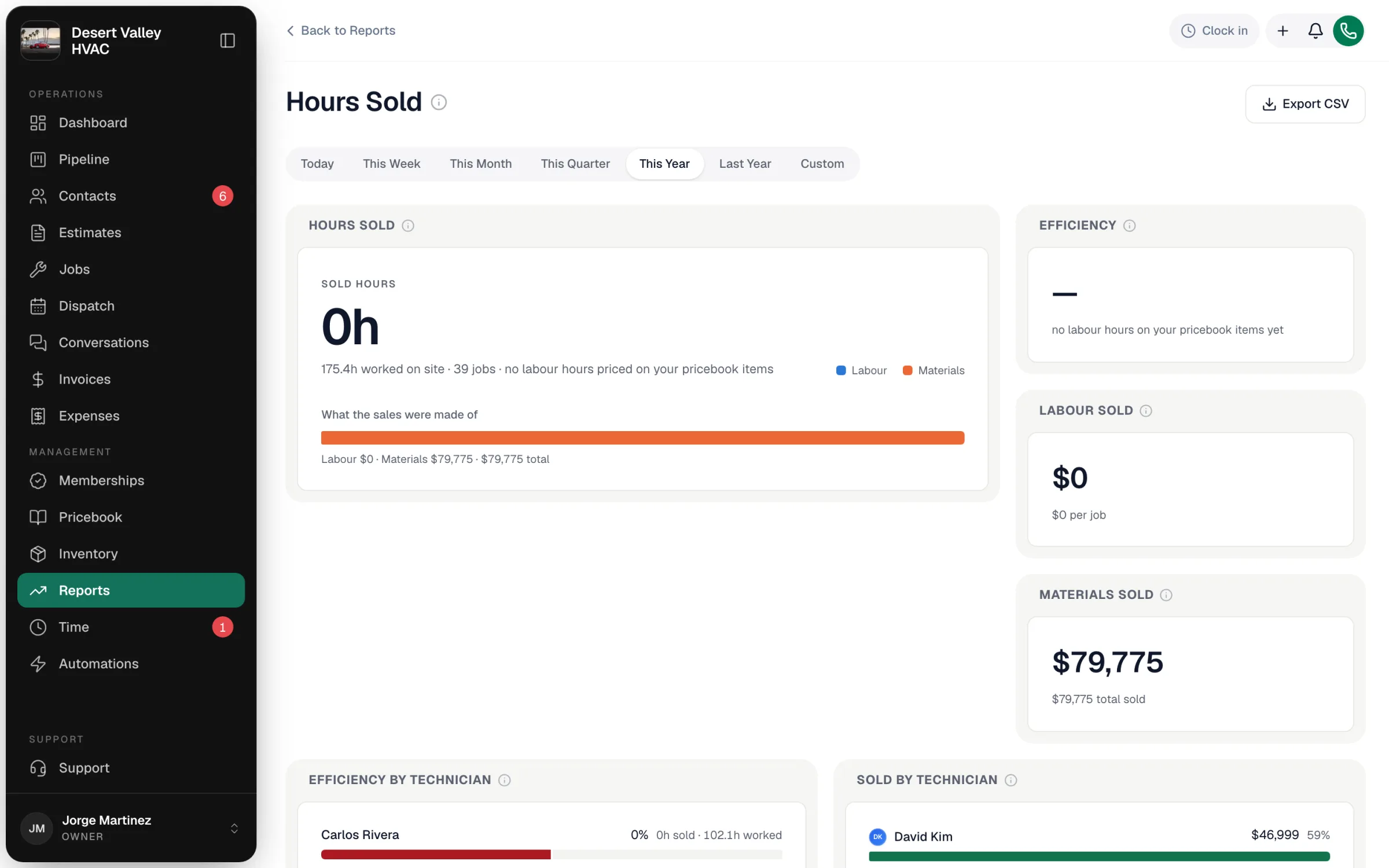Screen dimensions: 1389x868
Task: Click Back to Reports link
Action: pos(341,31)
